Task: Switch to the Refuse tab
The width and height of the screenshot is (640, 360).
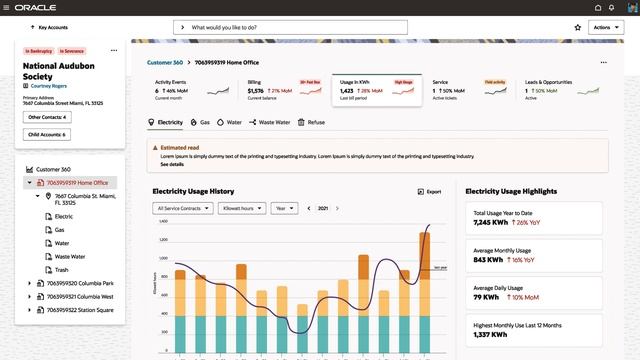Action: pyautogui.click(x=311, y=122)
